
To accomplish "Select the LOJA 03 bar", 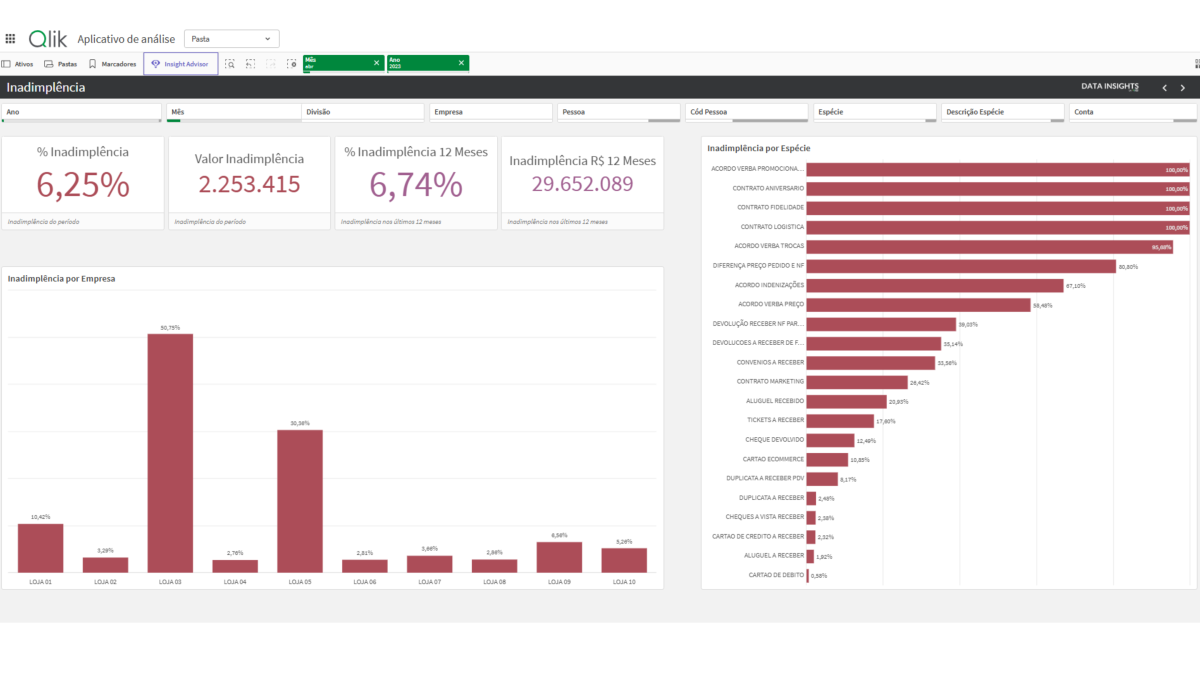I will click(x=170, y=452).
